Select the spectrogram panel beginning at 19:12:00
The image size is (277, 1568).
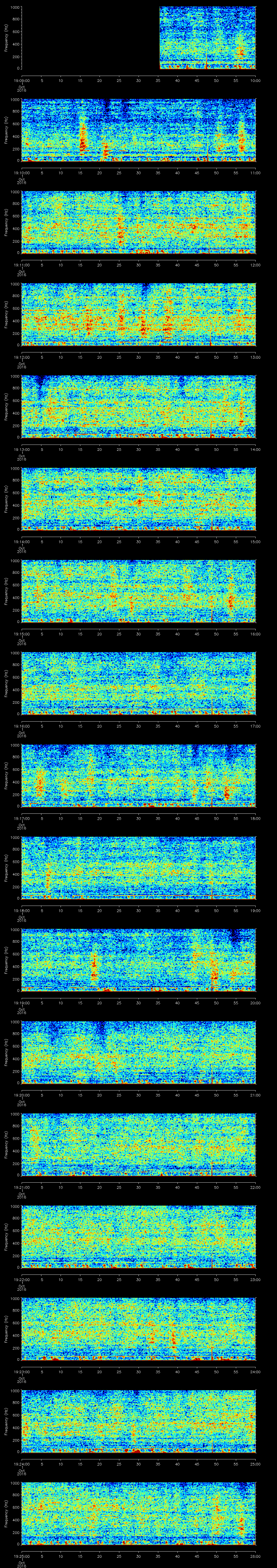(x=138, y=315)
